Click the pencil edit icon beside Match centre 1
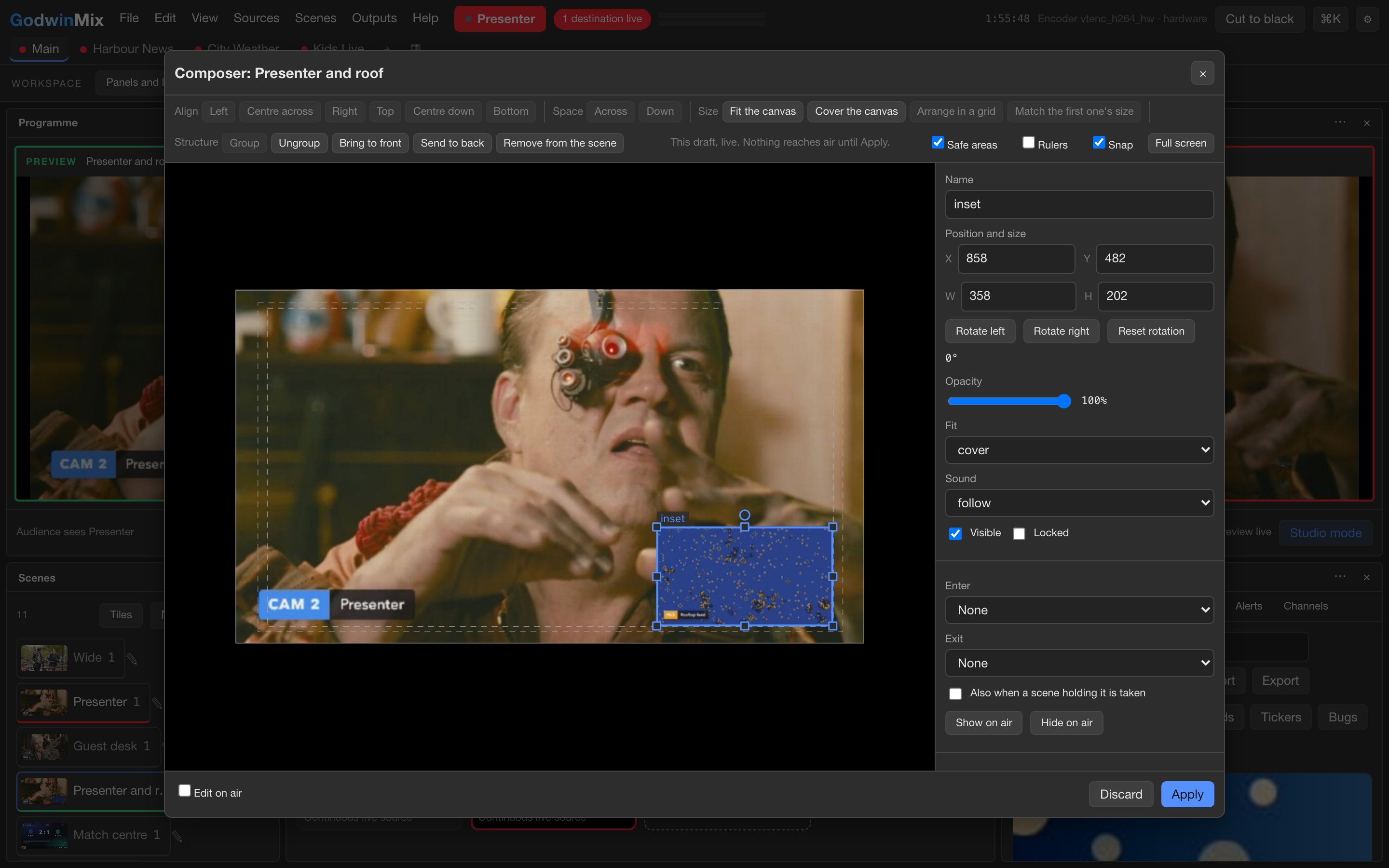 pyautogui.click(x=177, y=837)
